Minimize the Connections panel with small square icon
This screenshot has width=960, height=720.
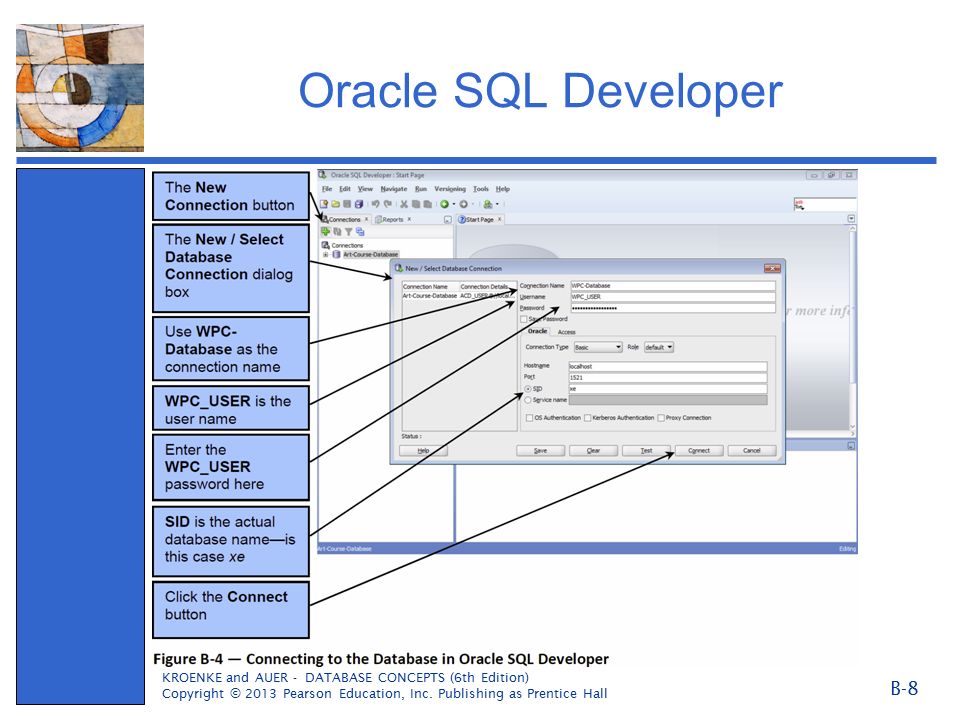pos(448,220)
